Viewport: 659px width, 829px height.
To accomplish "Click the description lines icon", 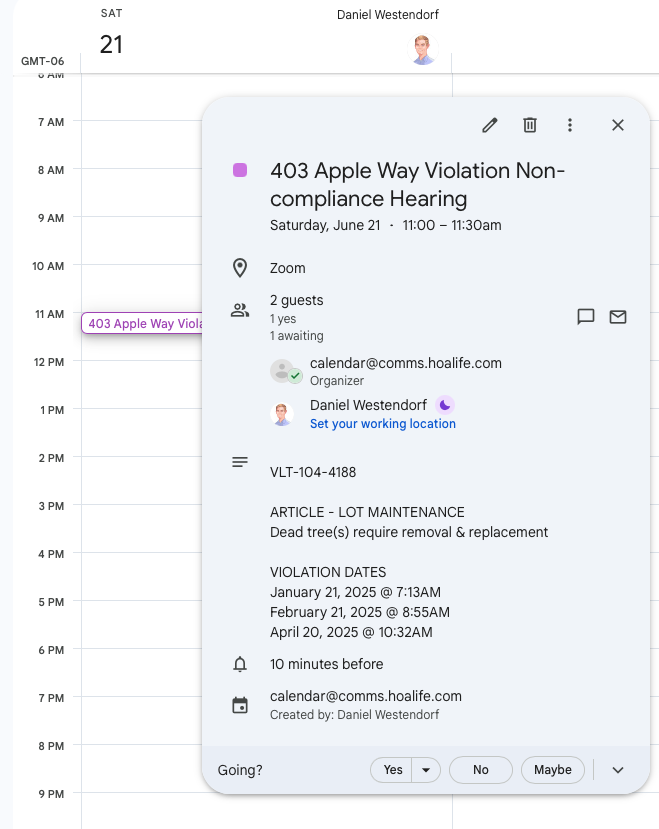I will 240,462.
